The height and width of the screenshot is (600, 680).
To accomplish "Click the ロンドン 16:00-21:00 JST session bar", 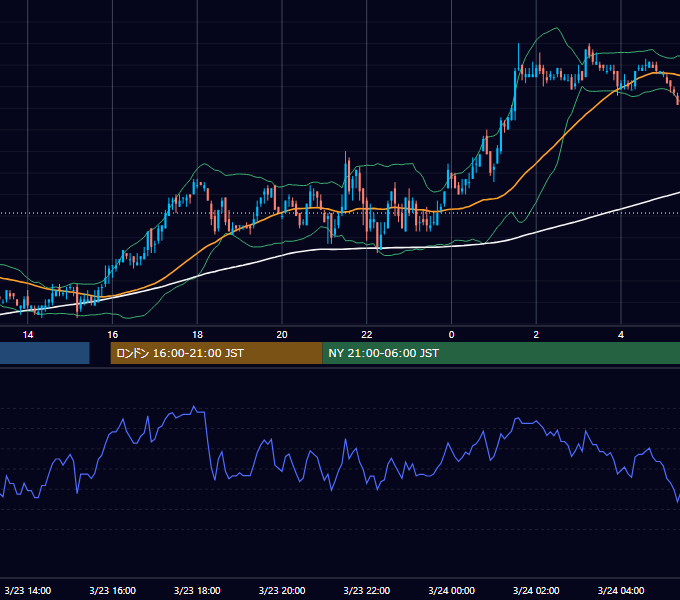I will coord(216,353).
